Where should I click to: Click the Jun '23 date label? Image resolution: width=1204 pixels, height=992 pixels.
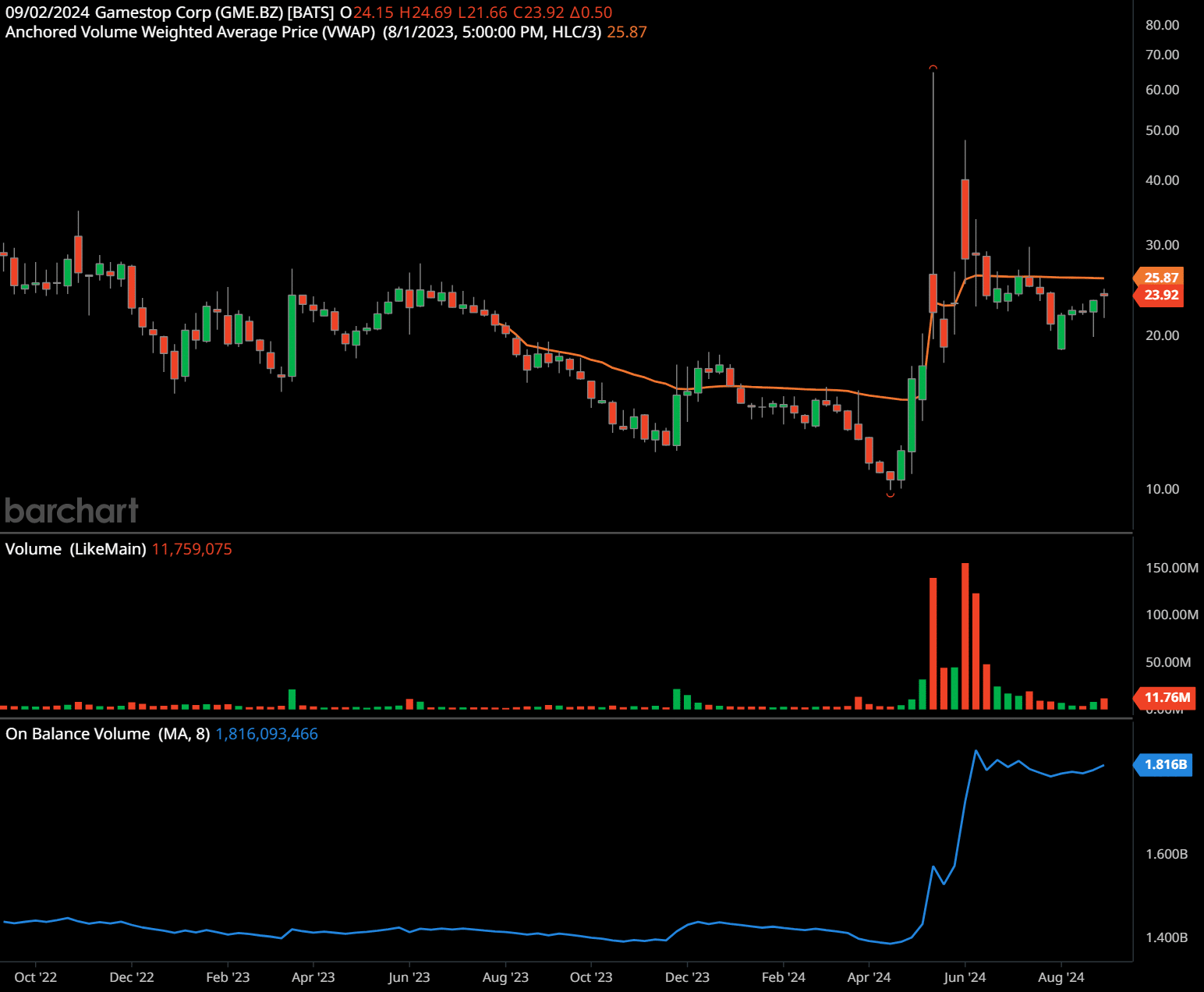409,977
